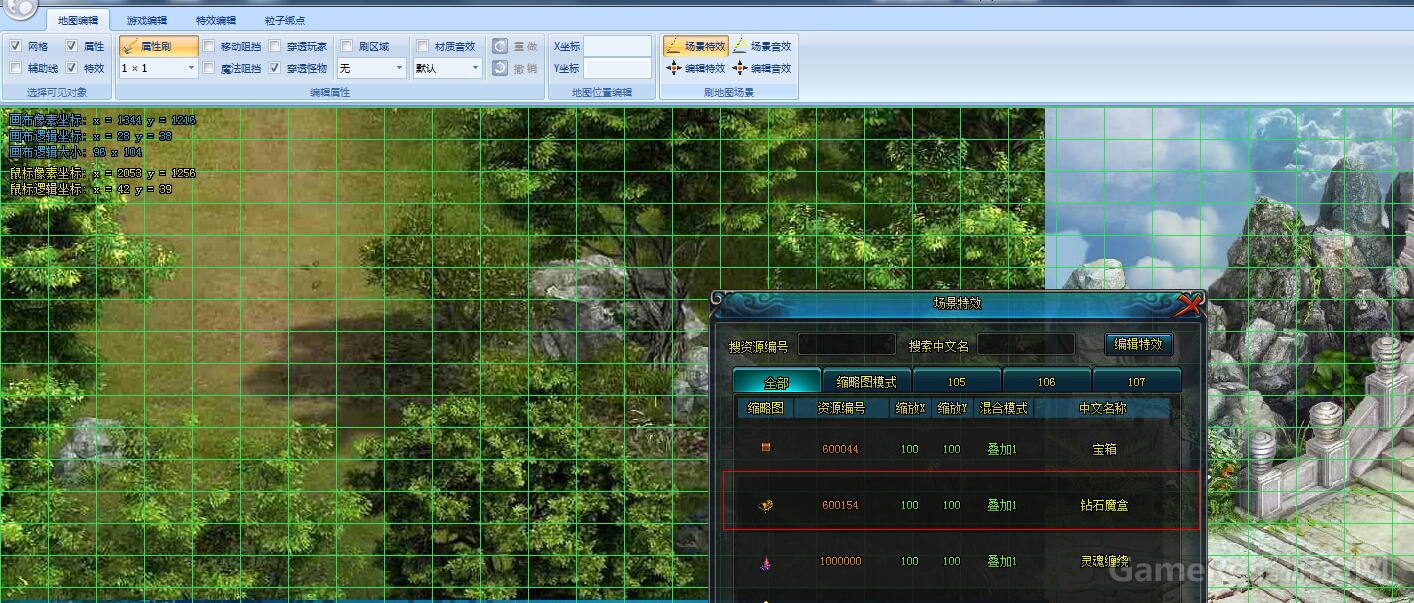This screenshot has height=603, width=1414.
Task: Click 叠加1 blend mode in 钻石魔盒 row
Action: click(x=1002, y=505)
